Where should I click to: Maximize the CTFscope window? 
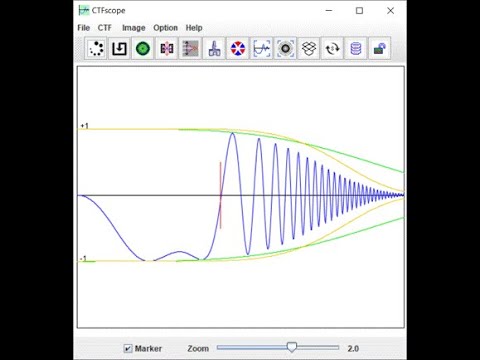[359, 11]
